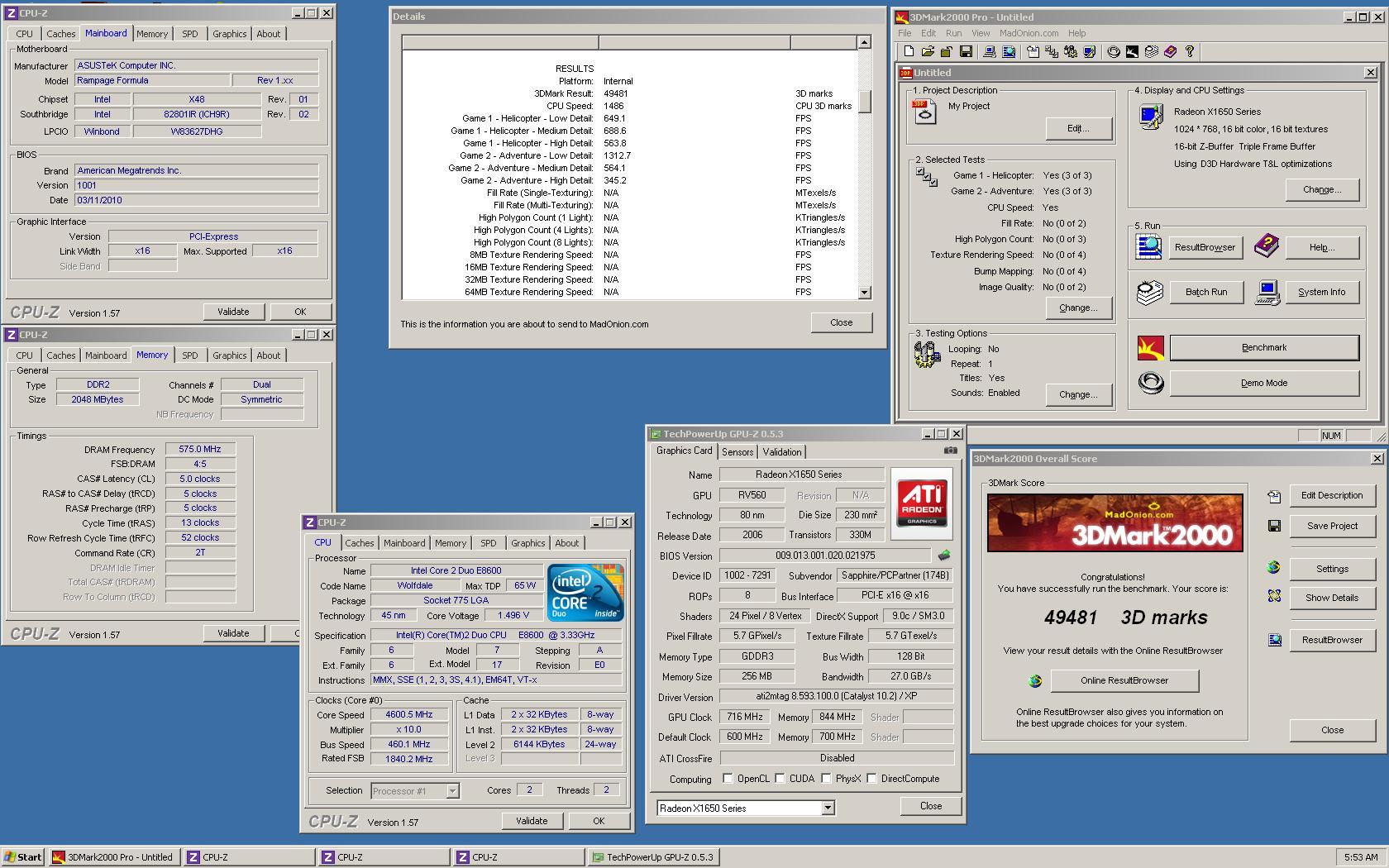Click the Benchmark black toolbar icon
The image size is (1389, 868).
[x=1132, y=51]
